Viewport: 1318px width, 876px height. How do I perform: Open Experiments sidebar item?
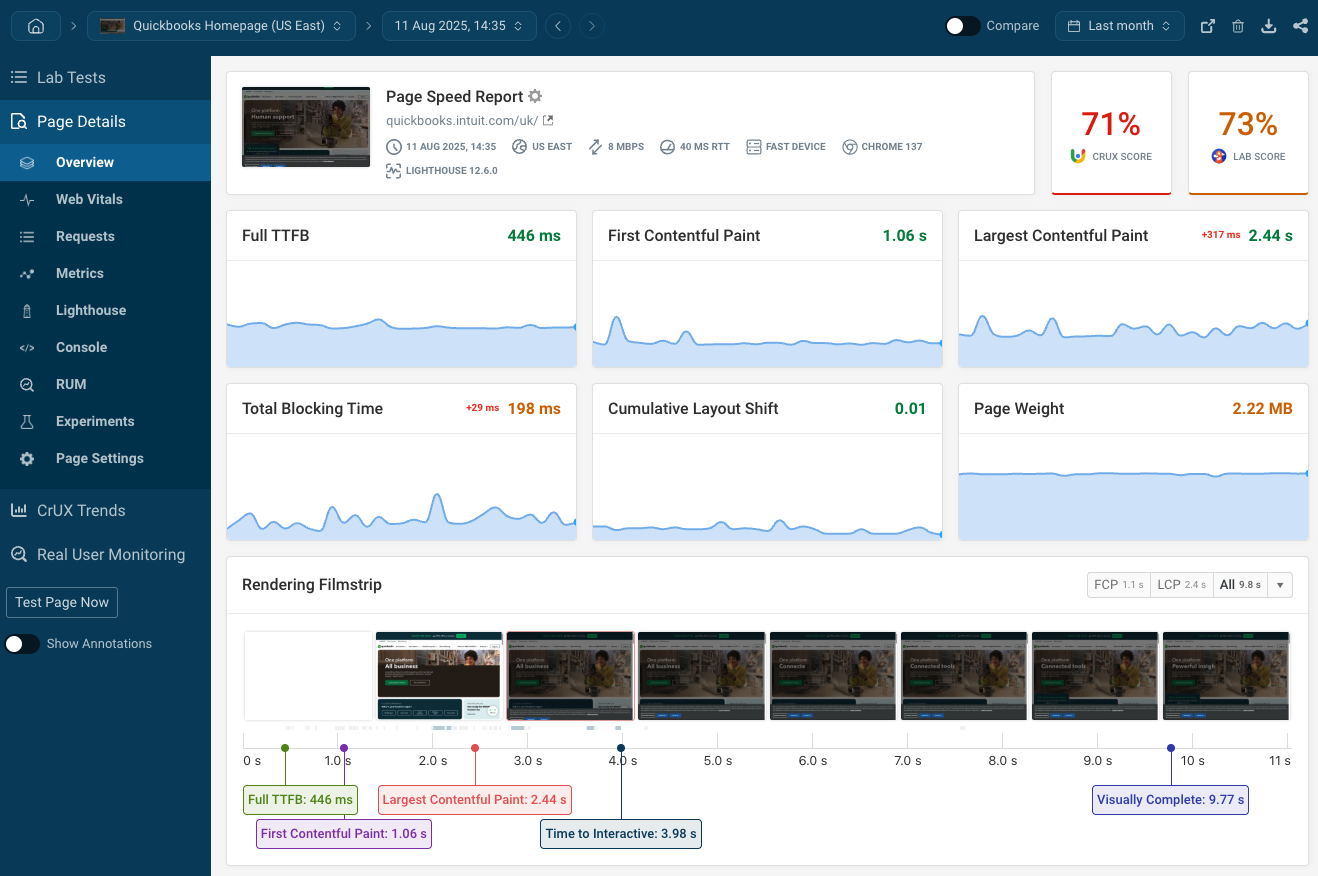[x=105, y=421]
